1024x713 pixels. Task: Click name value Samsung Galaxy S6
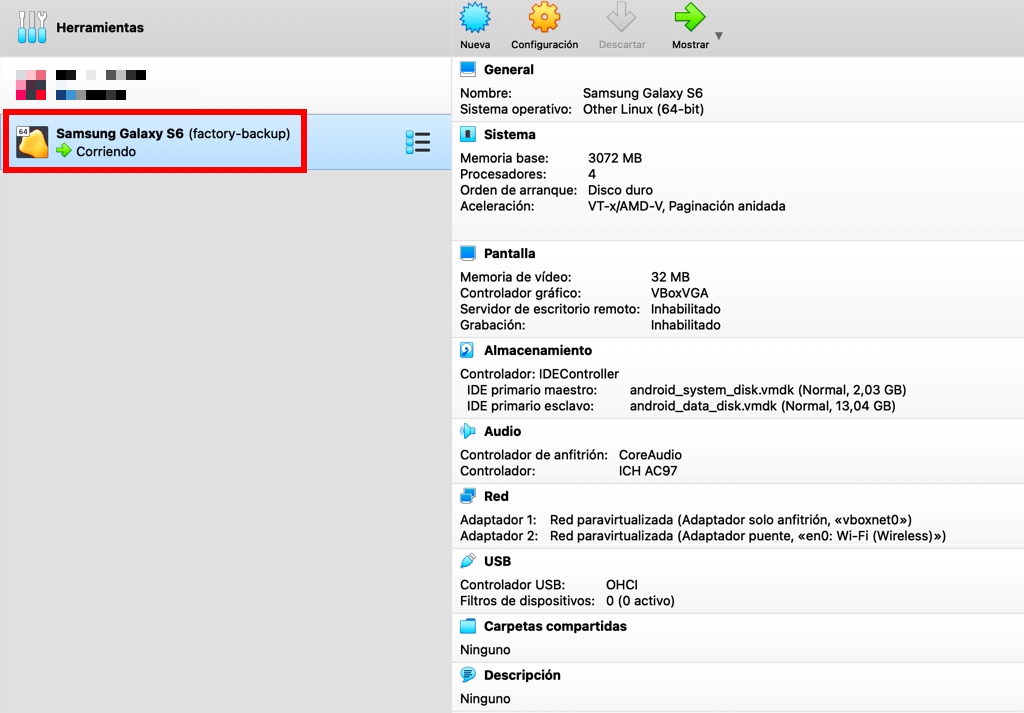[643, 93]
